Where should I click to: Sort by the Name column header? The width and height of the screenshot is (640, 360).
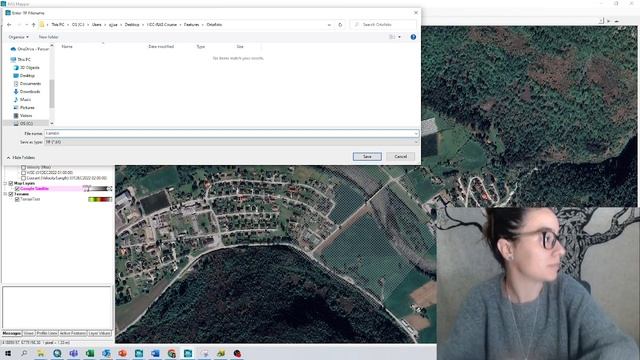(67, 47)
